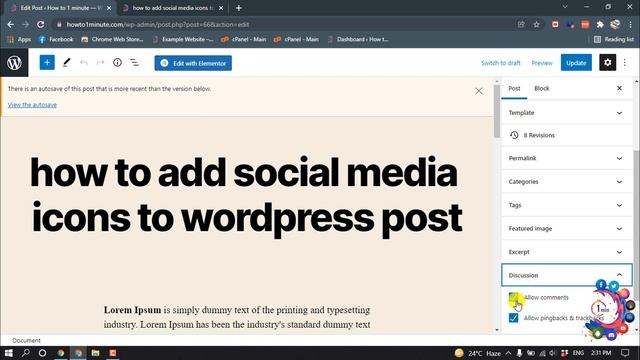Image resolution: width=640 pixels, height=360 pixels.
Task: Click Switch to draft
Action: pyautogui.click(x=500, y=63)
